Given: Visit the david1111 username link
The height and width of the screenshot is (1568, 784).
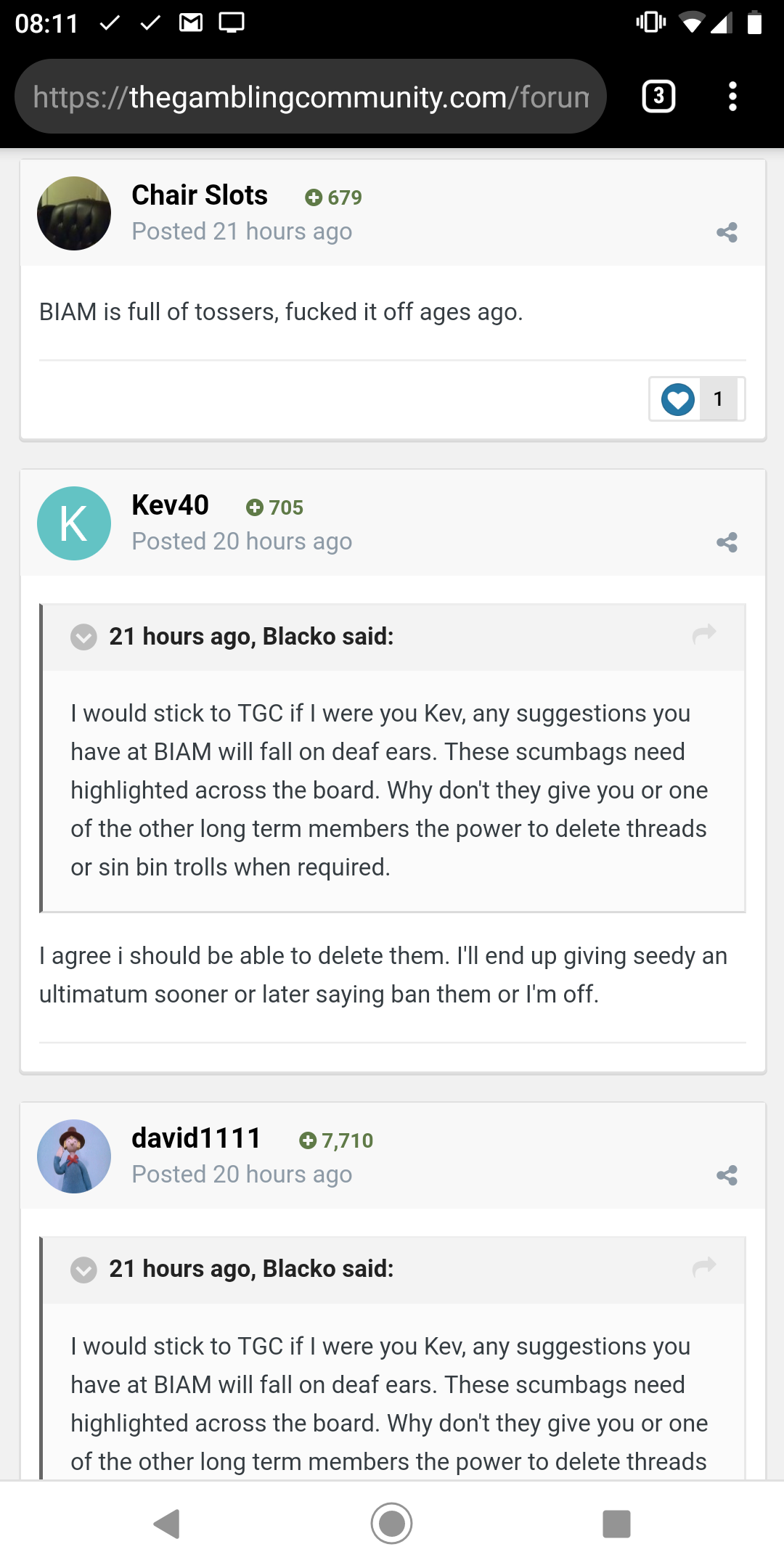Looking at the screenshot, I should click(196, 1138).
